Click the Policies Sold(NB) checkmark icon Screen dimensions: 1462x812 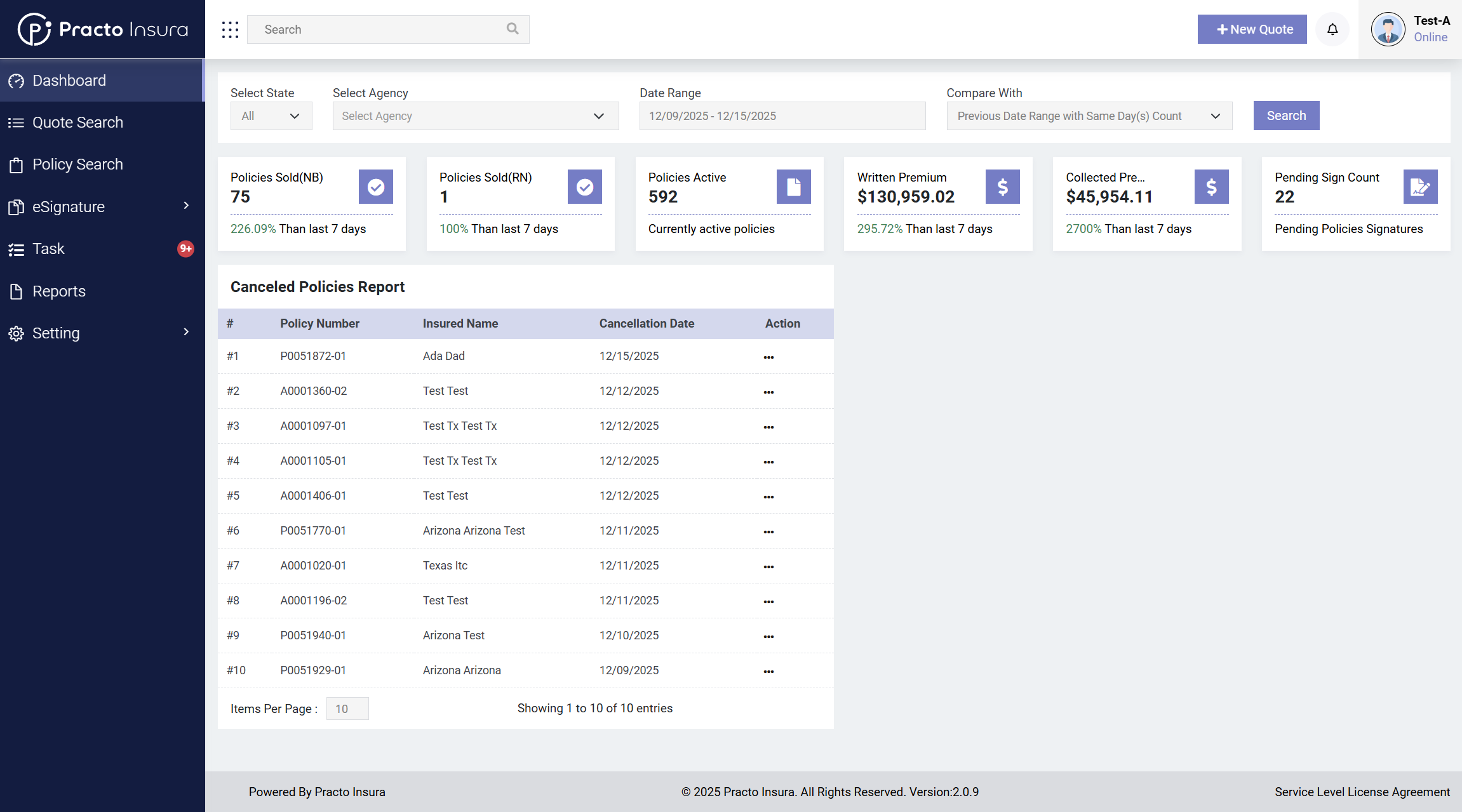pos(375,187)
